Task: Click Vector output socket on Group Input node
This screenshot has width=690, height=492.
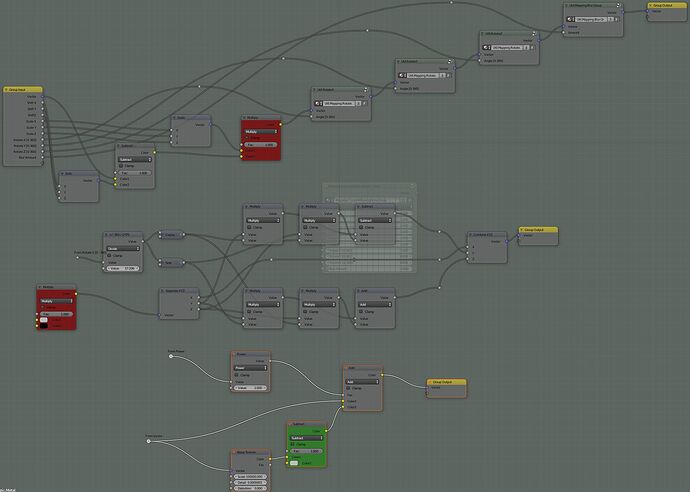Action: pyautogui.click(x=43, y=96)
